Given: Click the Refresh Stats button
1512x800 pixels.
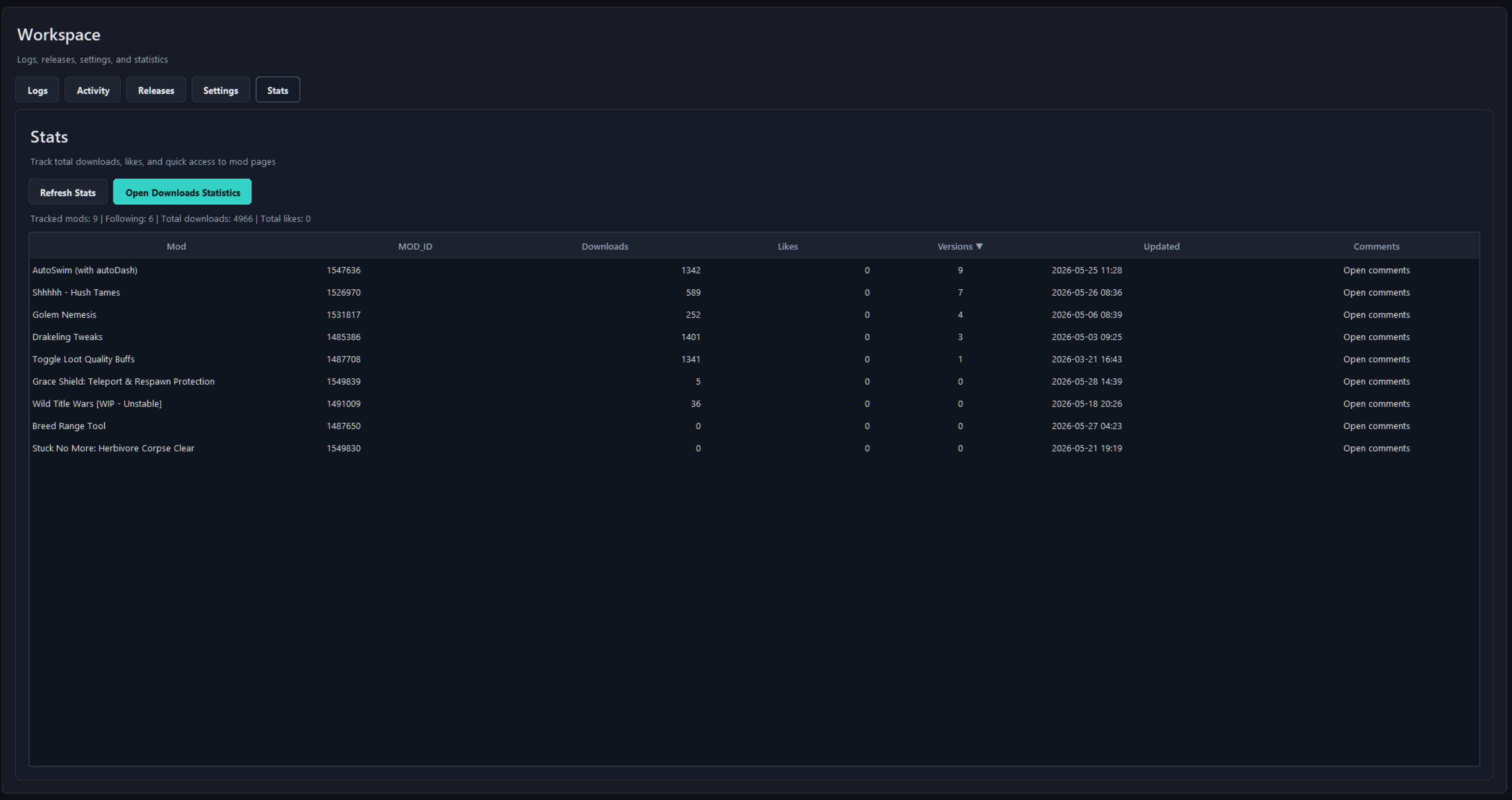Looking at the screenshot, I should [x=68, y=192].
